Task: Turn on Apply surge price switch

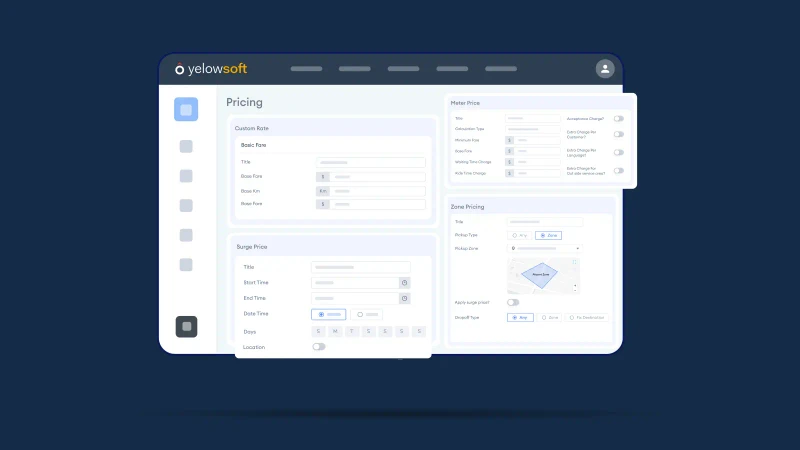Action: (x=513, y=302)
